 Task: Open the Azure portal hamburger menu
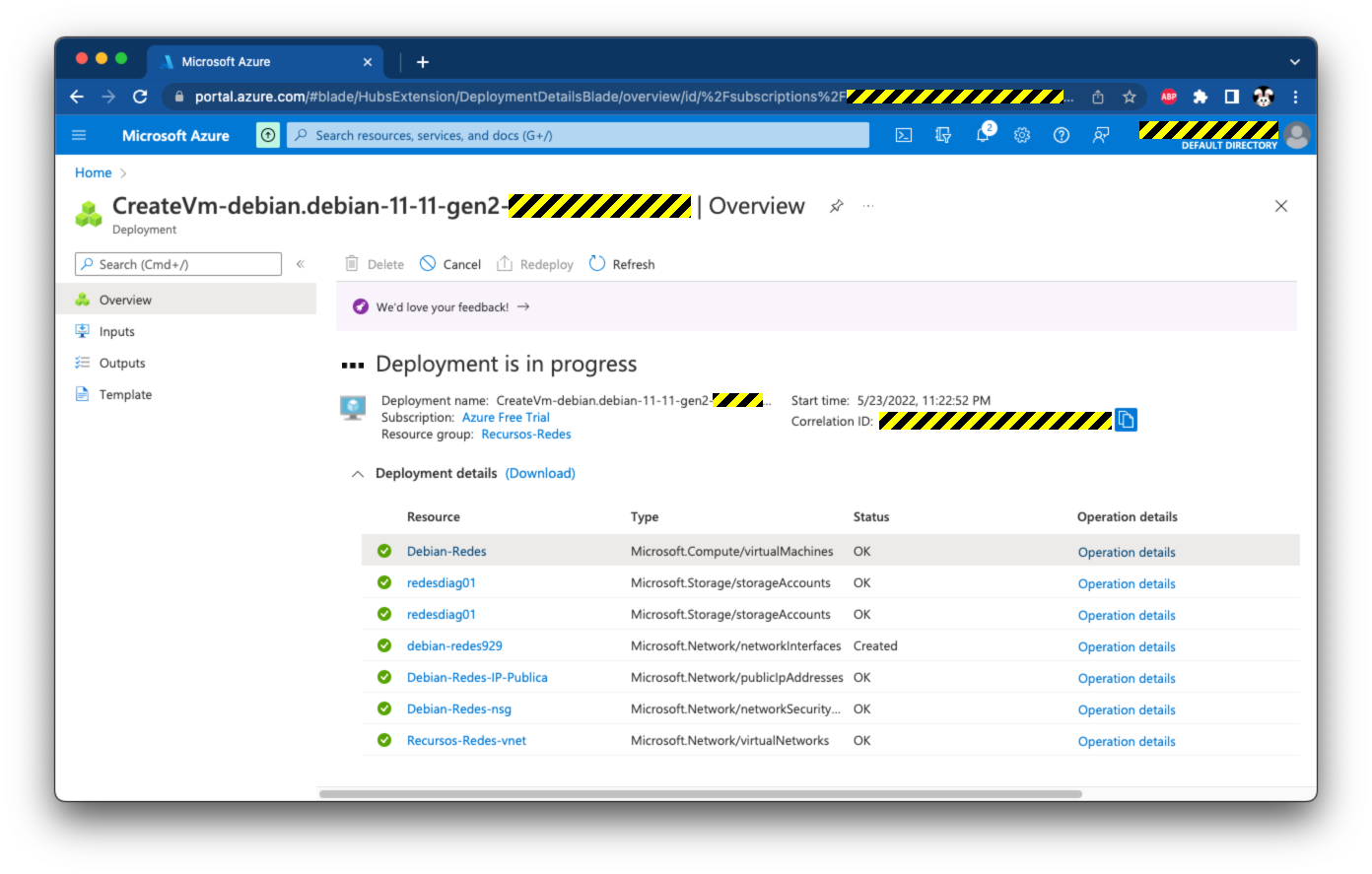(80, 136)
